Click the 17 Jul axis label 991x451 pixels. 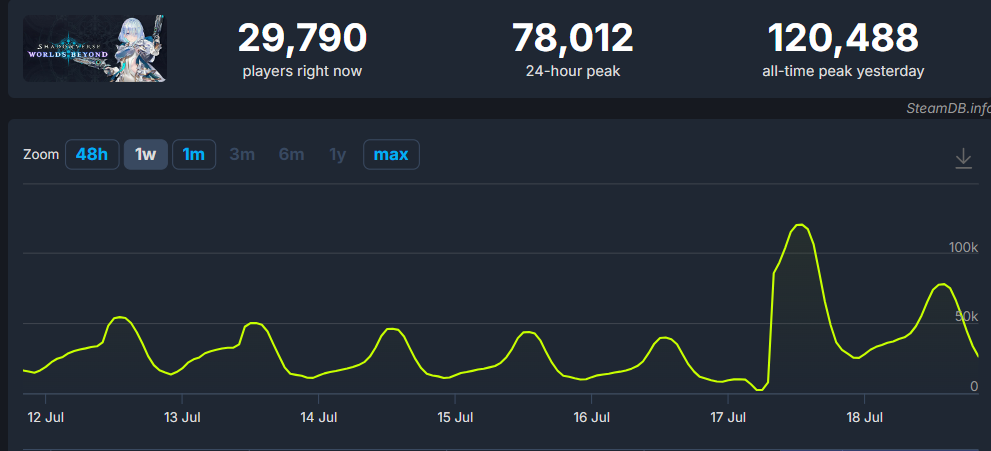[x=728, y=418]
